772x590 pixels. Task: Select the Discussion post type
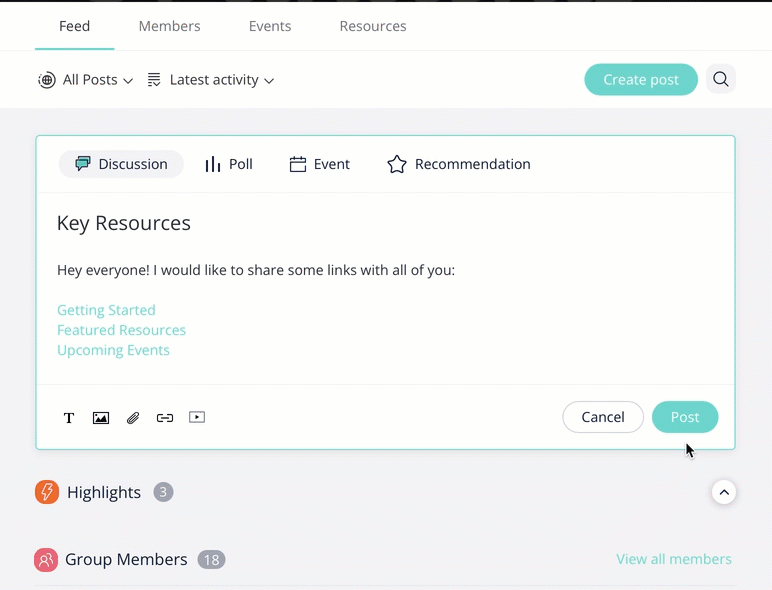tap(121, 164)
